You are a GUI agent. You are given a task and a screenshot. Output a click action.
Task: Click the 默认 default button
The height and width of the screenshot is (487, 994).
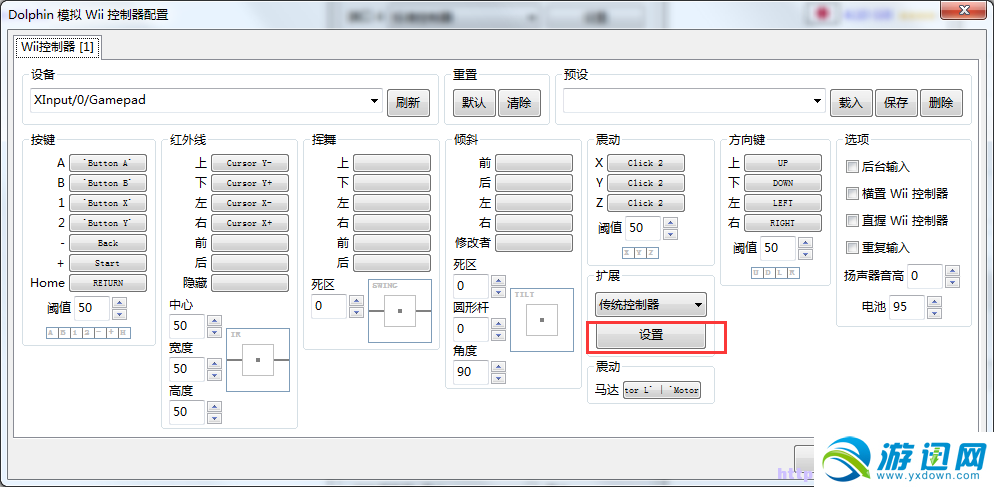point(474,103)
